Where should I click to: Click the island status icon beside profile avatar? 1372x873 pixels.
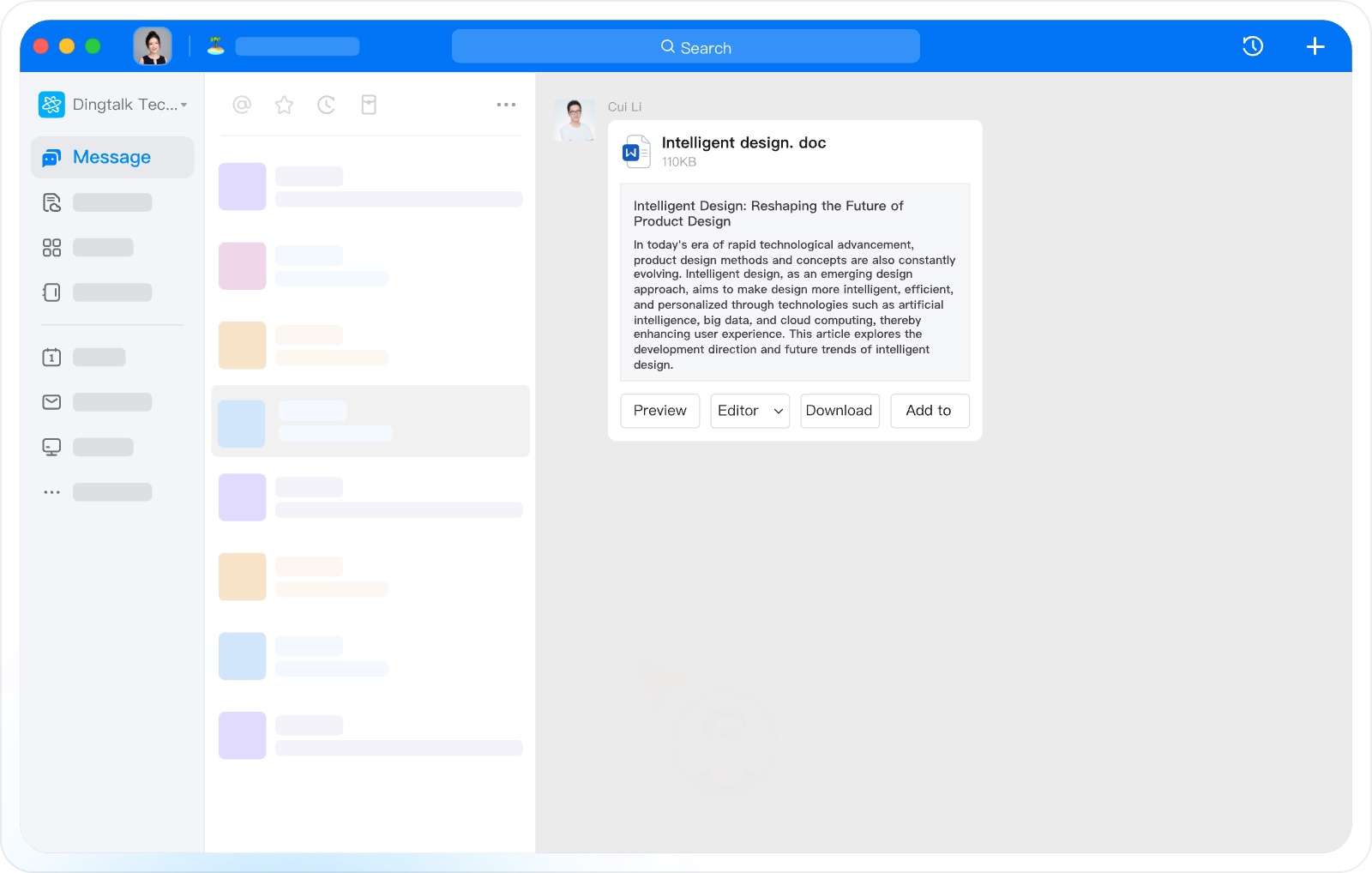[x=215, y=46]
